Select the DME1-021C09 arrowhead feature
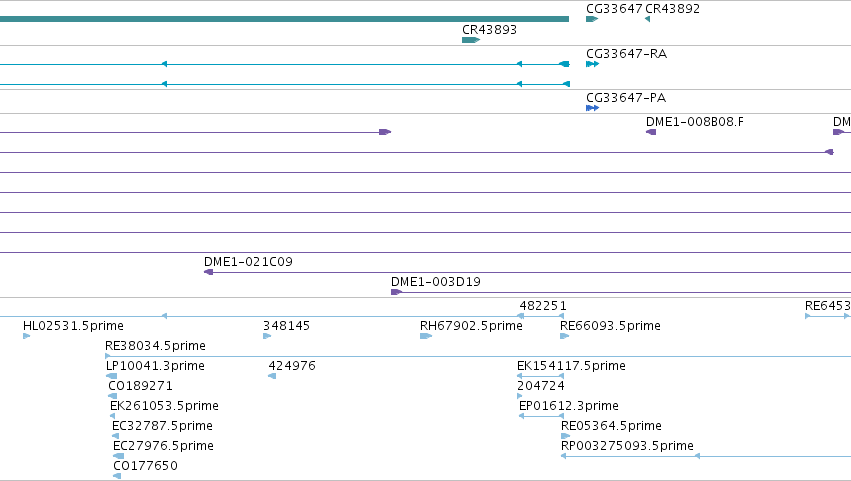This screenshot has width=851, height=481. click(208, 272)
